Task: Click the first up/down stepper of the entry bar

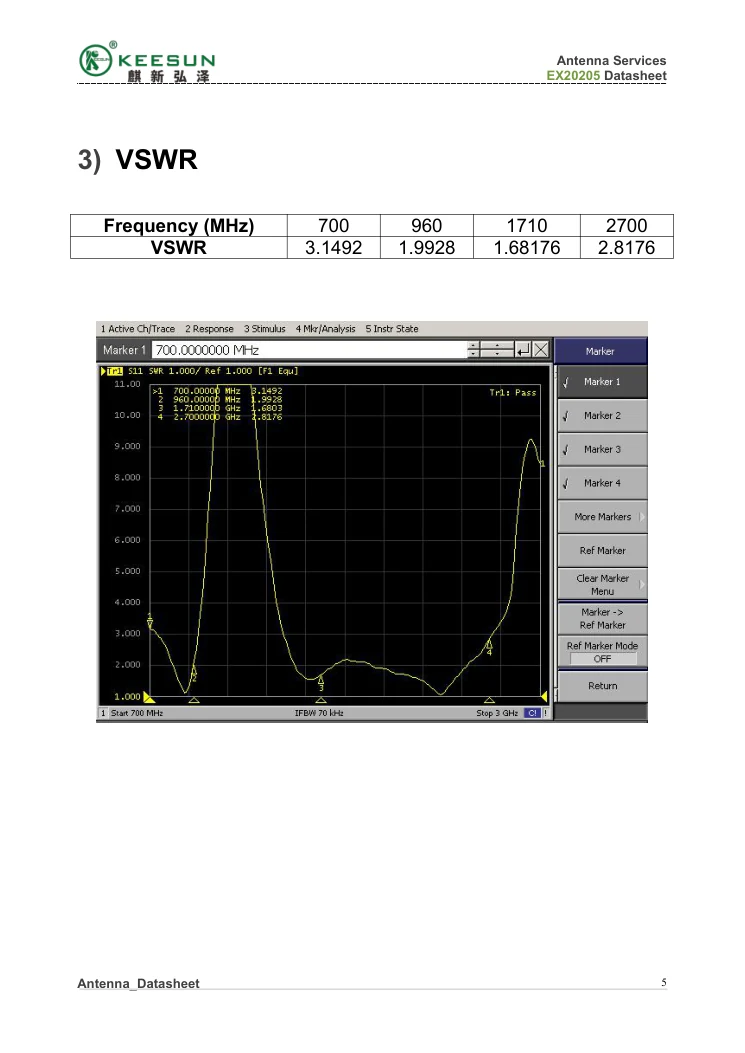Action: [x=474, y=350]
